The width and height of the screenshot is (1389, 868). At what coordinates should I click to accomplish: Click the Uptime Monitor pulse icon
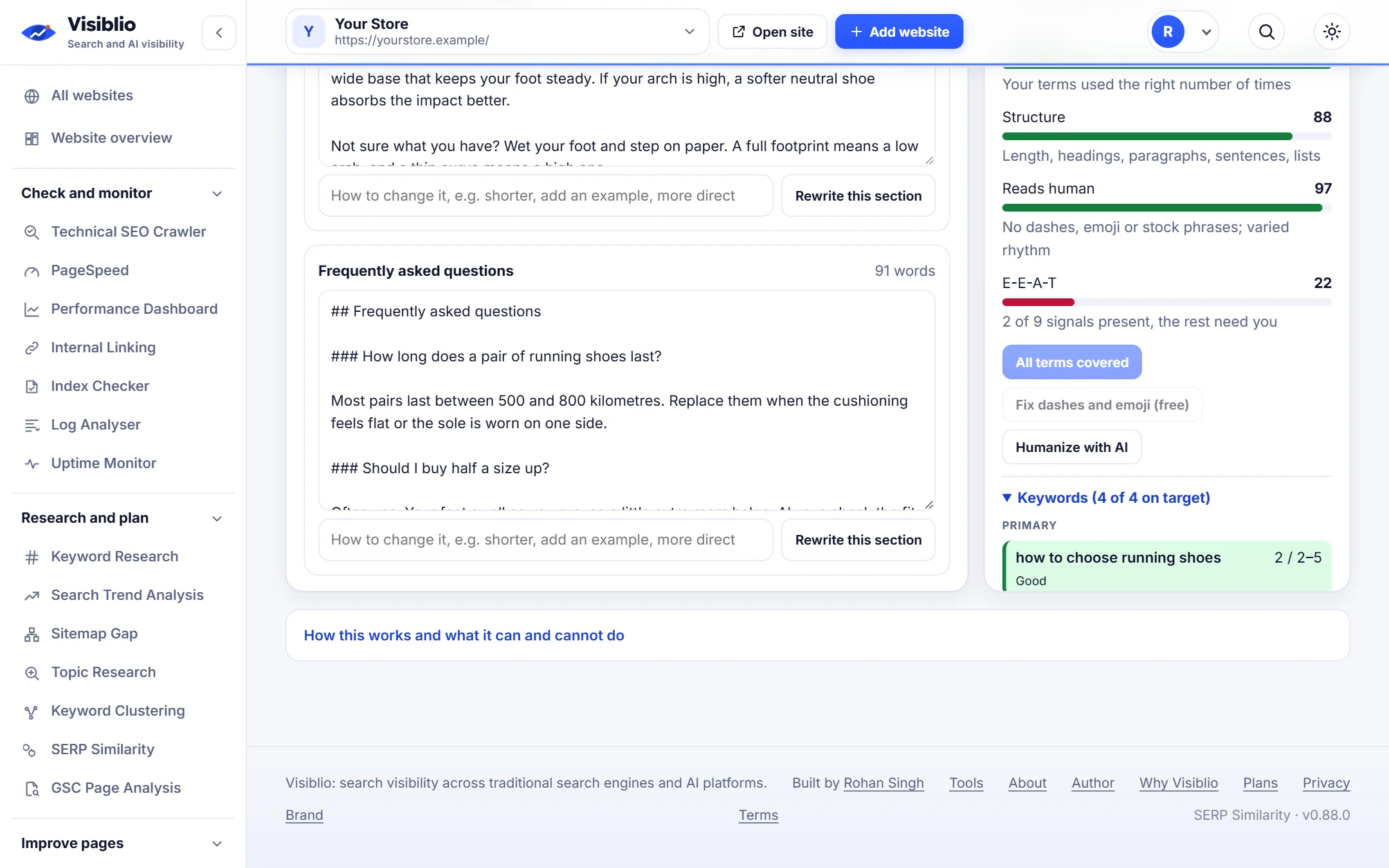pos(32,464)
